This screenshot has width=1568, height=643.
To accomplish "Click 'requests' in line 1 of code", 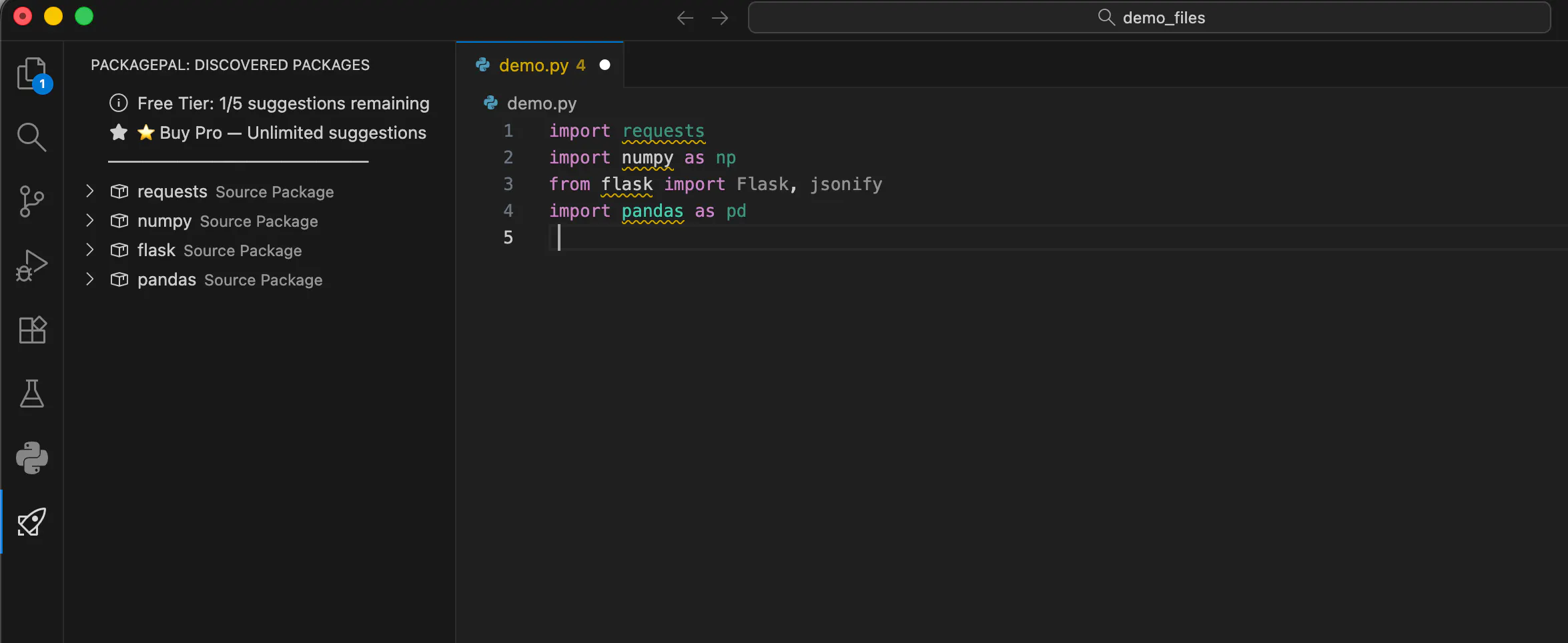I will coord(663,131).
